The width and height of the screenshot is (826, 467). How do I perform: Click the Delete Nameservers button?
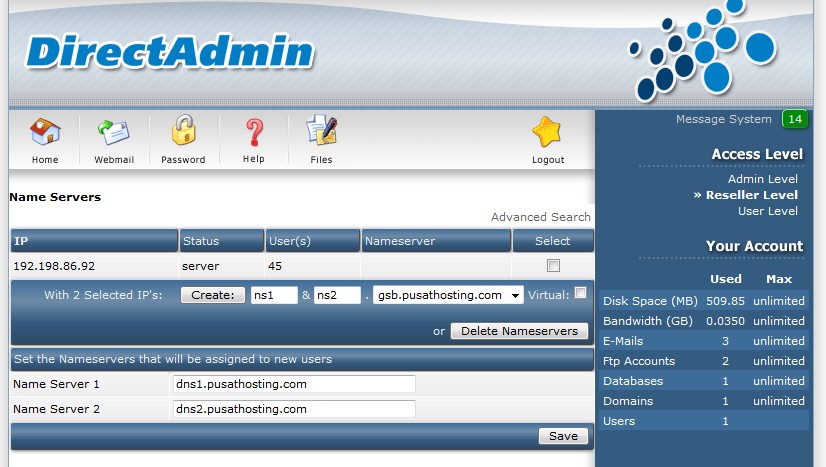[519, 331]
